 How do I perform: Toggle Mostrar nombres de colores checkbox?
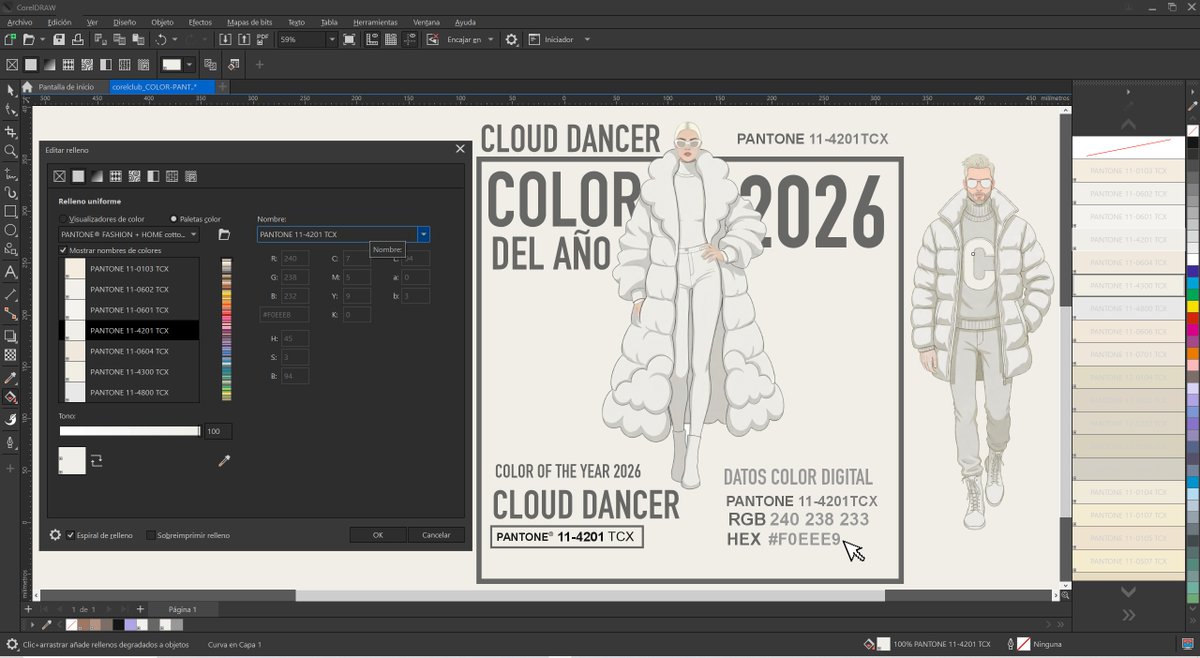[63, 250]
